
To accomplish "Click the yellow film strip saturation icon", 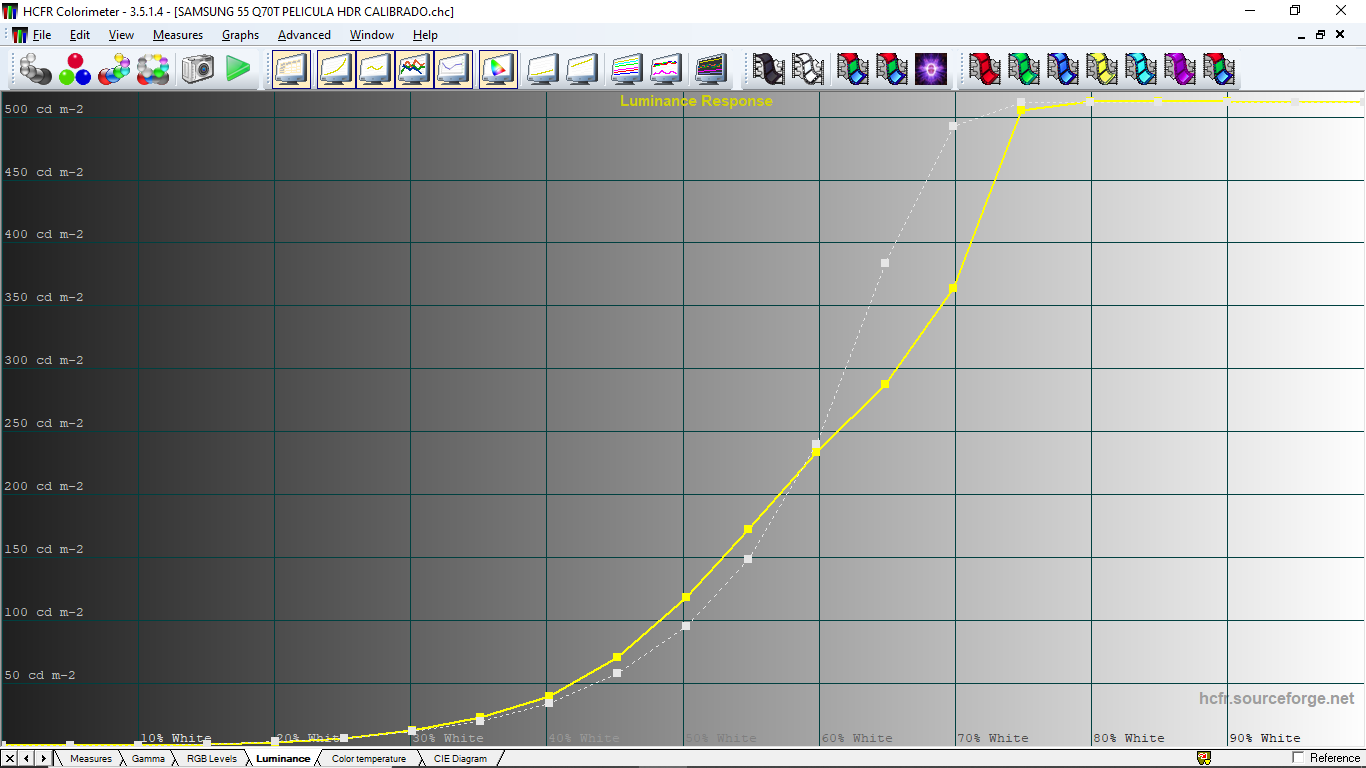I will 1102,69.
